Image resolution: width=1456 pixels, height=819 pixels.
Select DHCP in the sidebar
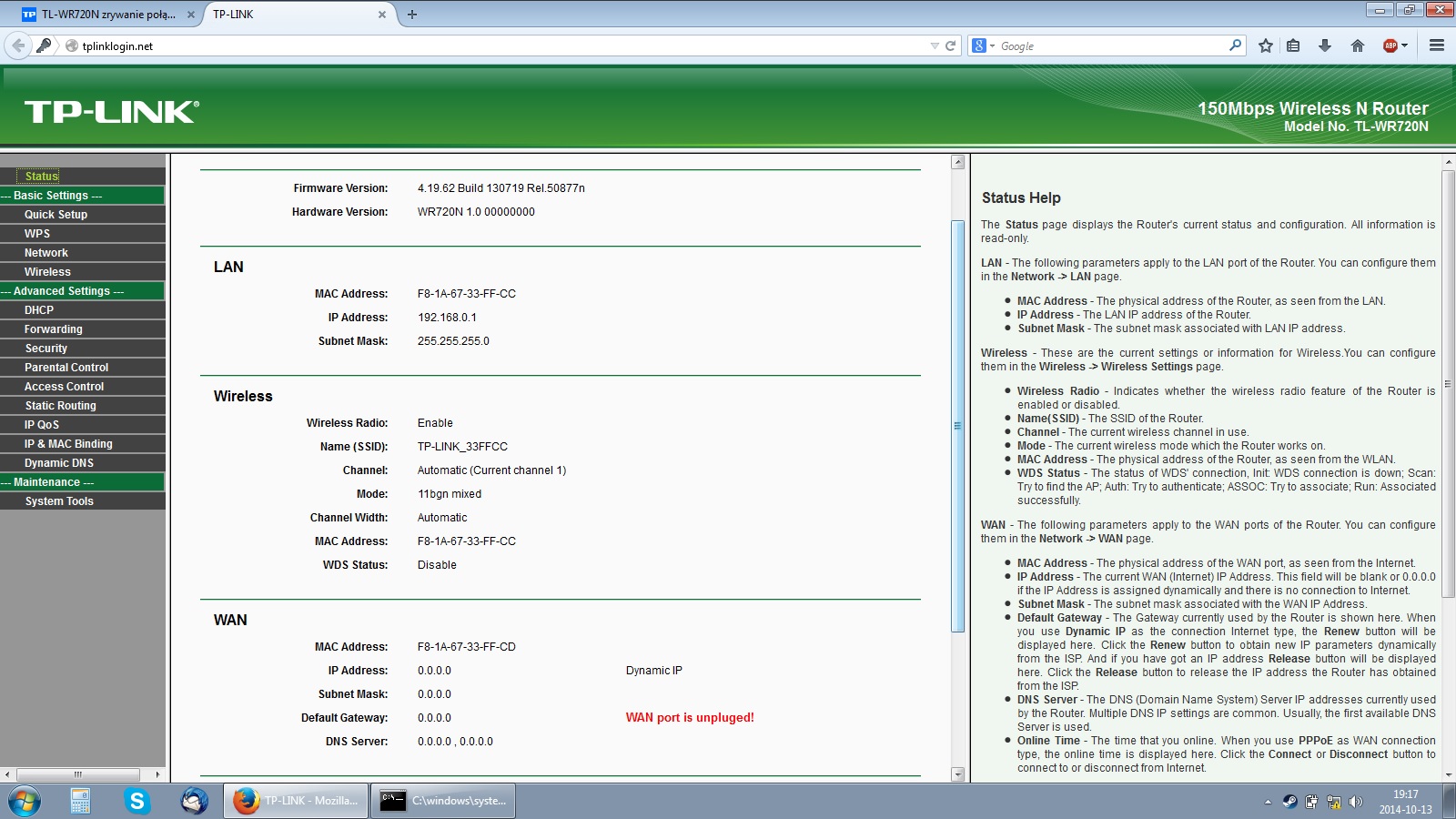[x=39, y=310]
